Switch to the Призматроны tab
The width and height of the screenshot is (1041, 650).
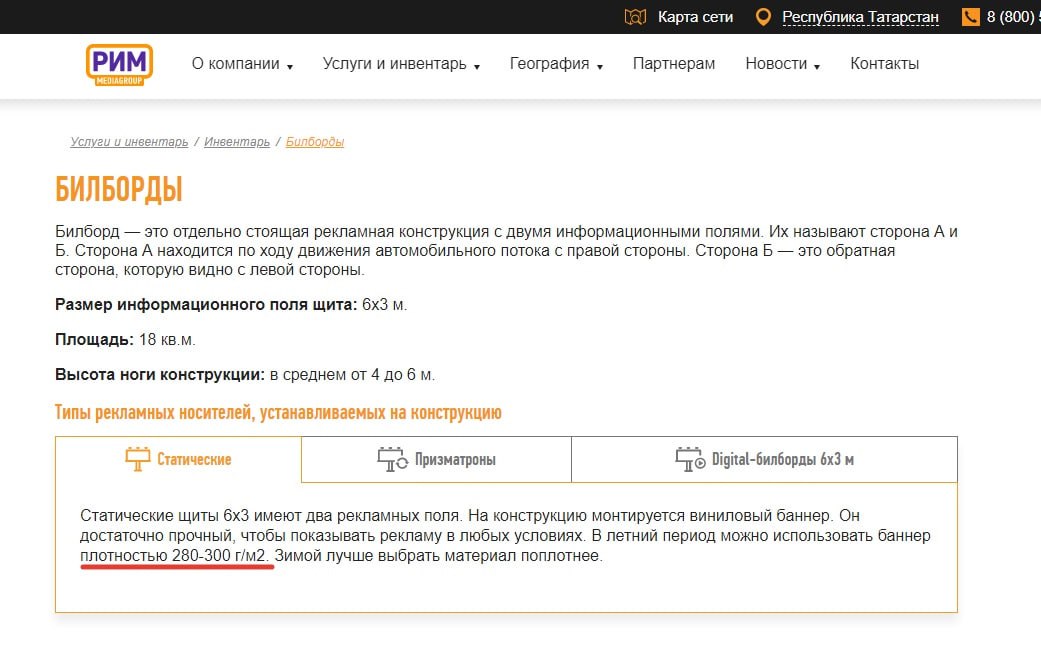(436, 459)
